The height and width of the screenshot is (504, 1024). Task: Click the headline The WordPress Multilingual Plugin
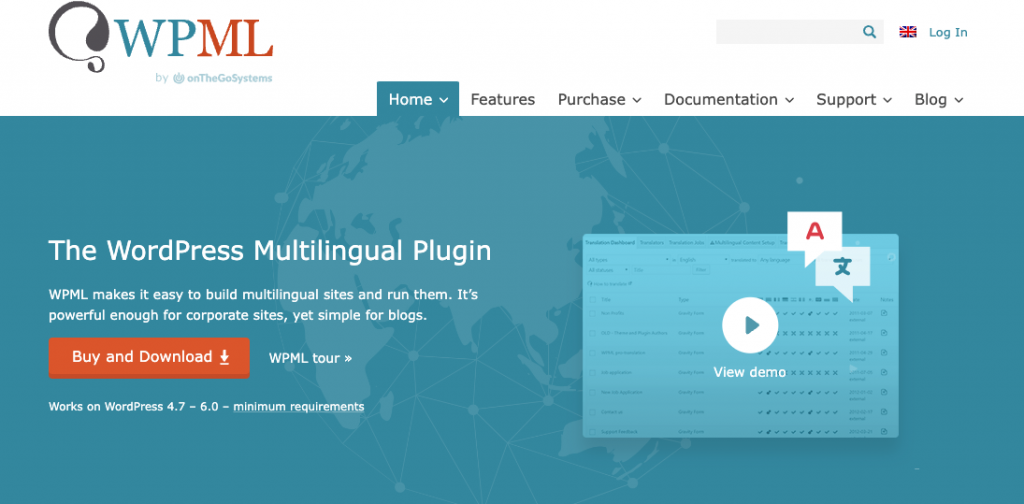tap(270, 251)
